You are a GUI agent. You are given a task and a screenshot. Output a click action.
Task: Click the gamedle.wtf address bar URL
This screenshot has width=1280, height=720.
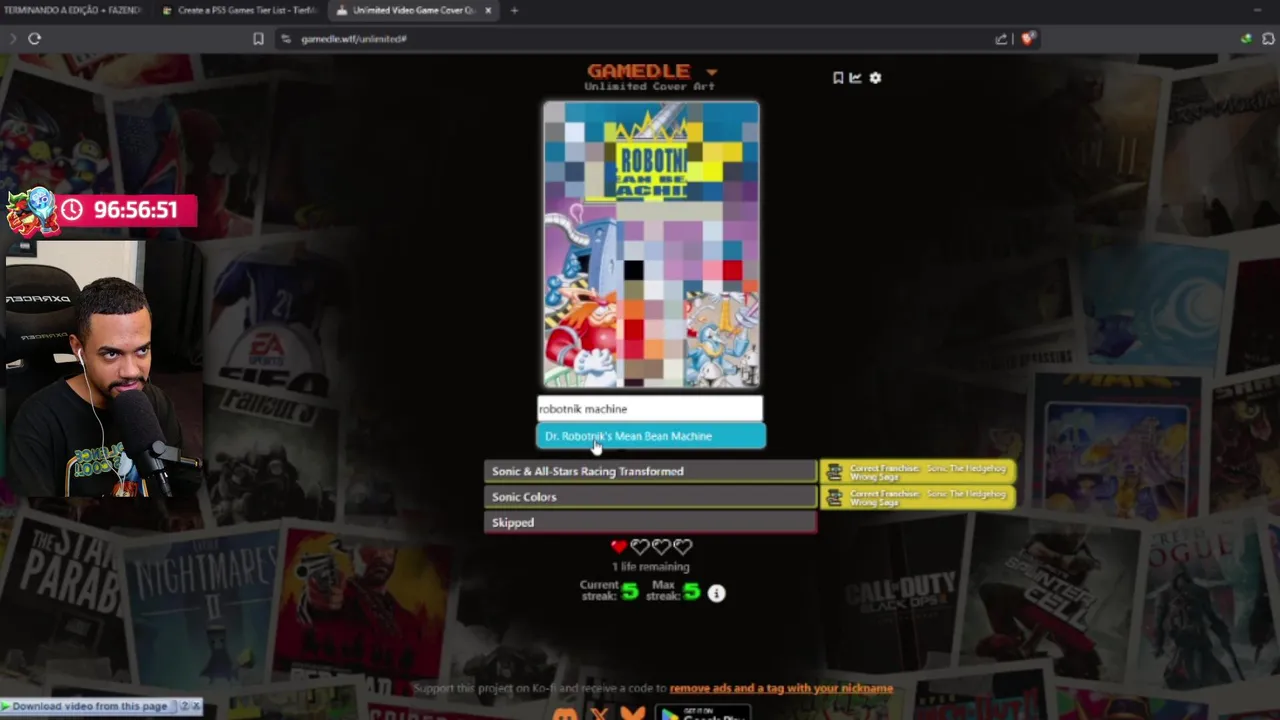[x=354, y=39]
